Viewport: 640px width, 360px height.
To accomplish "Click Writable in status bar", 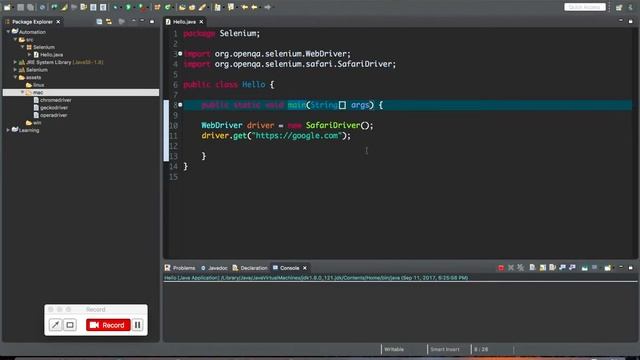I will 394,349.
